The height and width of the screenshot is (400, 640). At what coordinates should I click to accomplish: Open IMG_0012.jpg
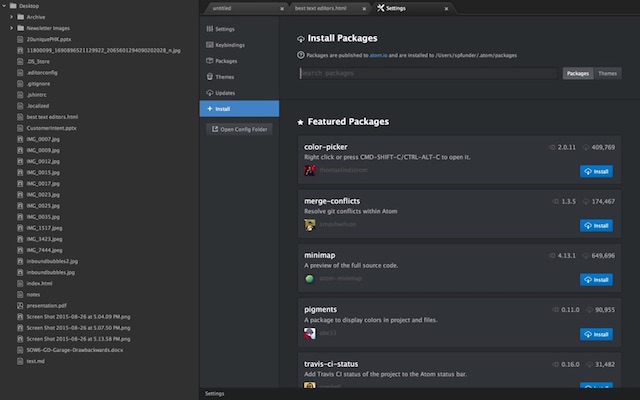point(43,161)
